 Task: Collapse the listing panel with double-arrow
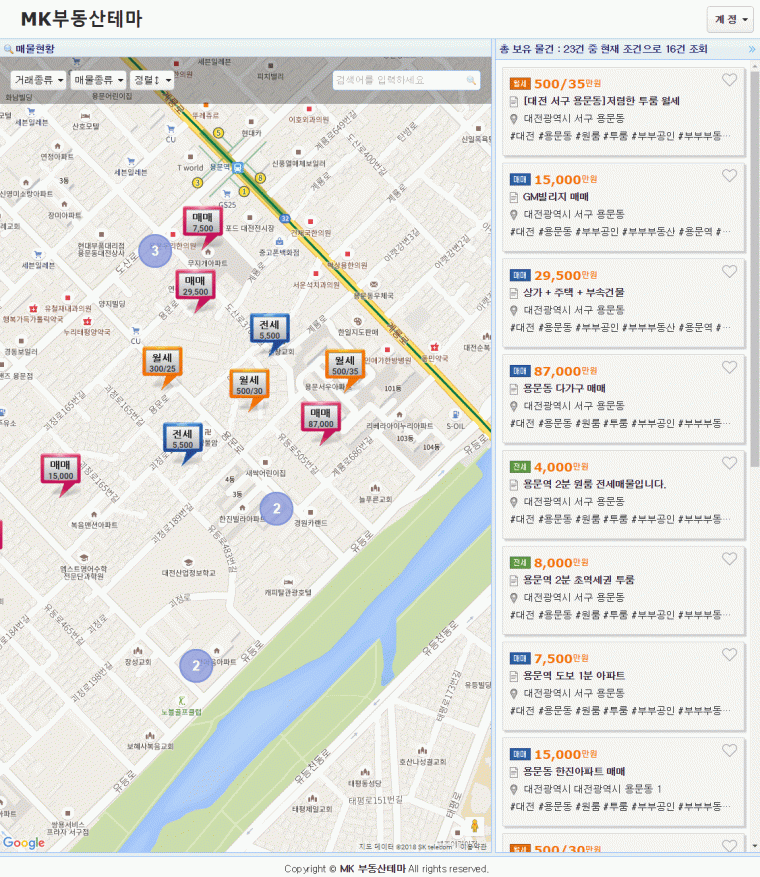click(752, 49)
